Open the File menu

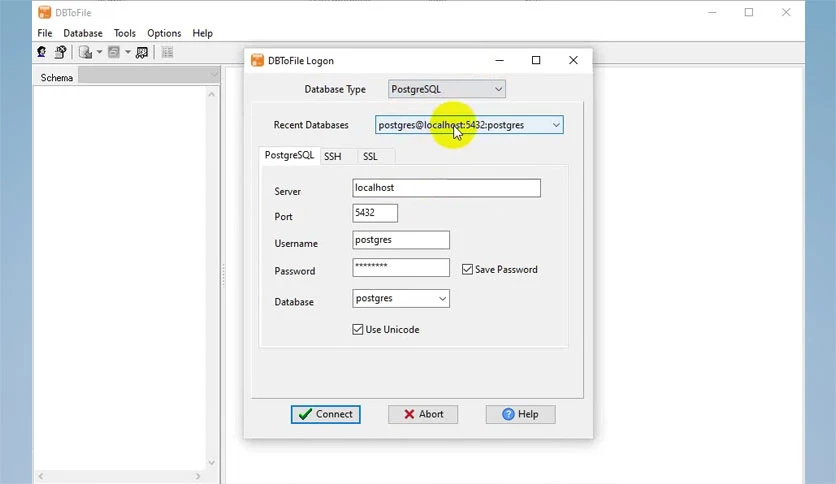[x=45, y=33]
